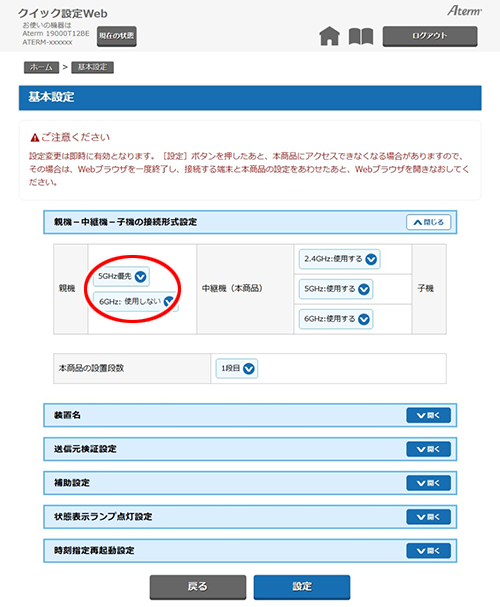
Task: Open the 5GHz:使用する child dropdown
Action: (336, 289)
